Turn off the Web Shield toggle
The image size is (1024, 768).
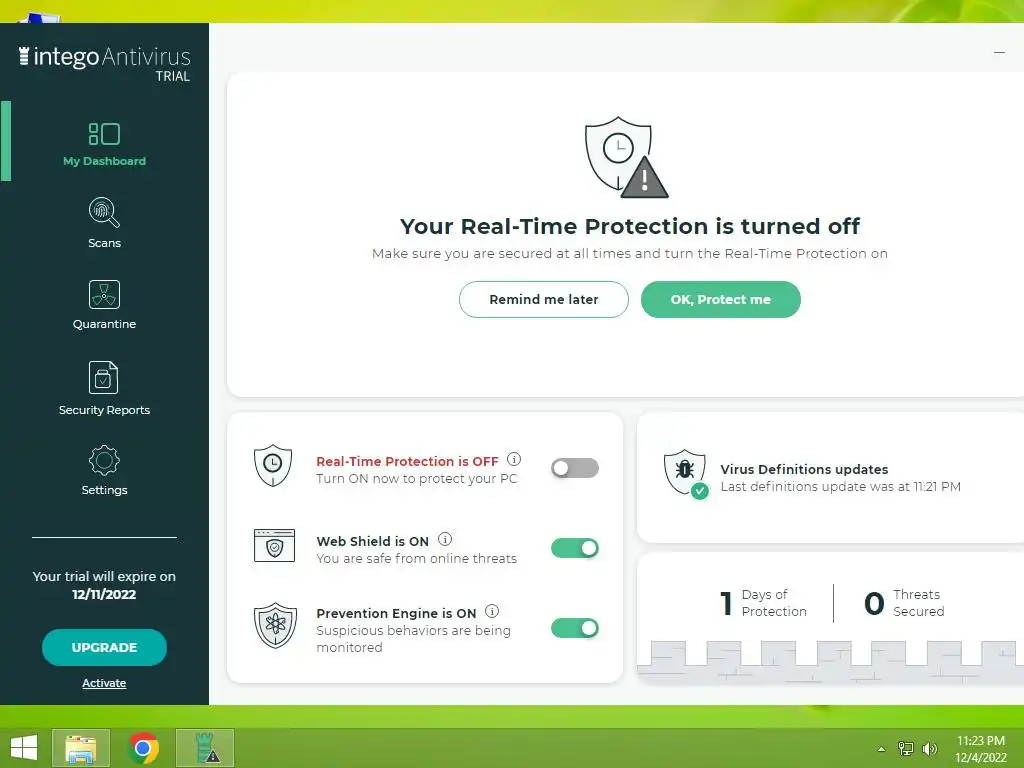[575, 548]
